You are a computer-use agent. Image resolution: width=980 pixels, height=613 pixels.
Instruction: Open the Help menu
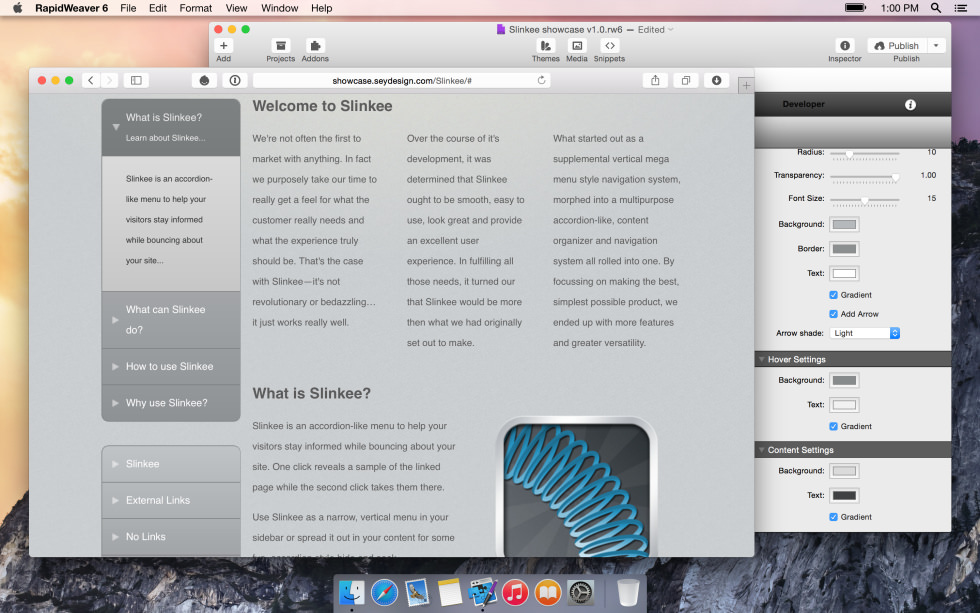coord(321,8)
